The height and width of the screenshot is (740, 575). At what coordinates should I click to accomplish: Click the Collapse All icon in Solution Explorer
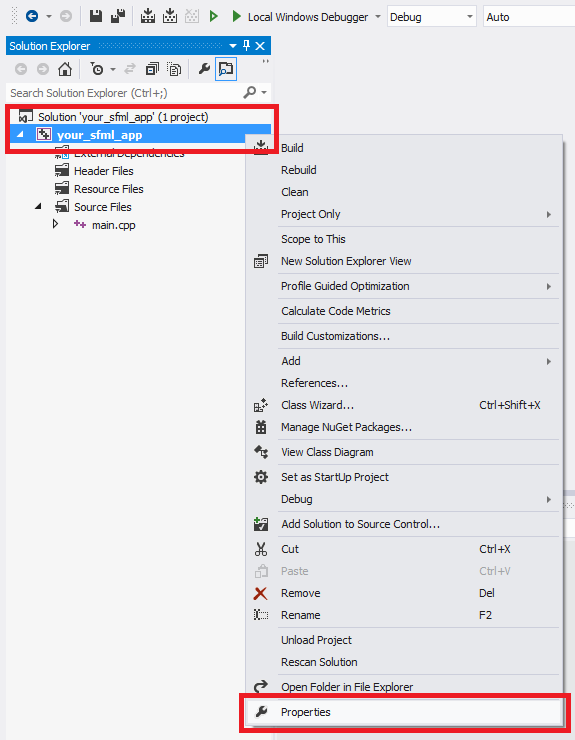coord(152,69)
